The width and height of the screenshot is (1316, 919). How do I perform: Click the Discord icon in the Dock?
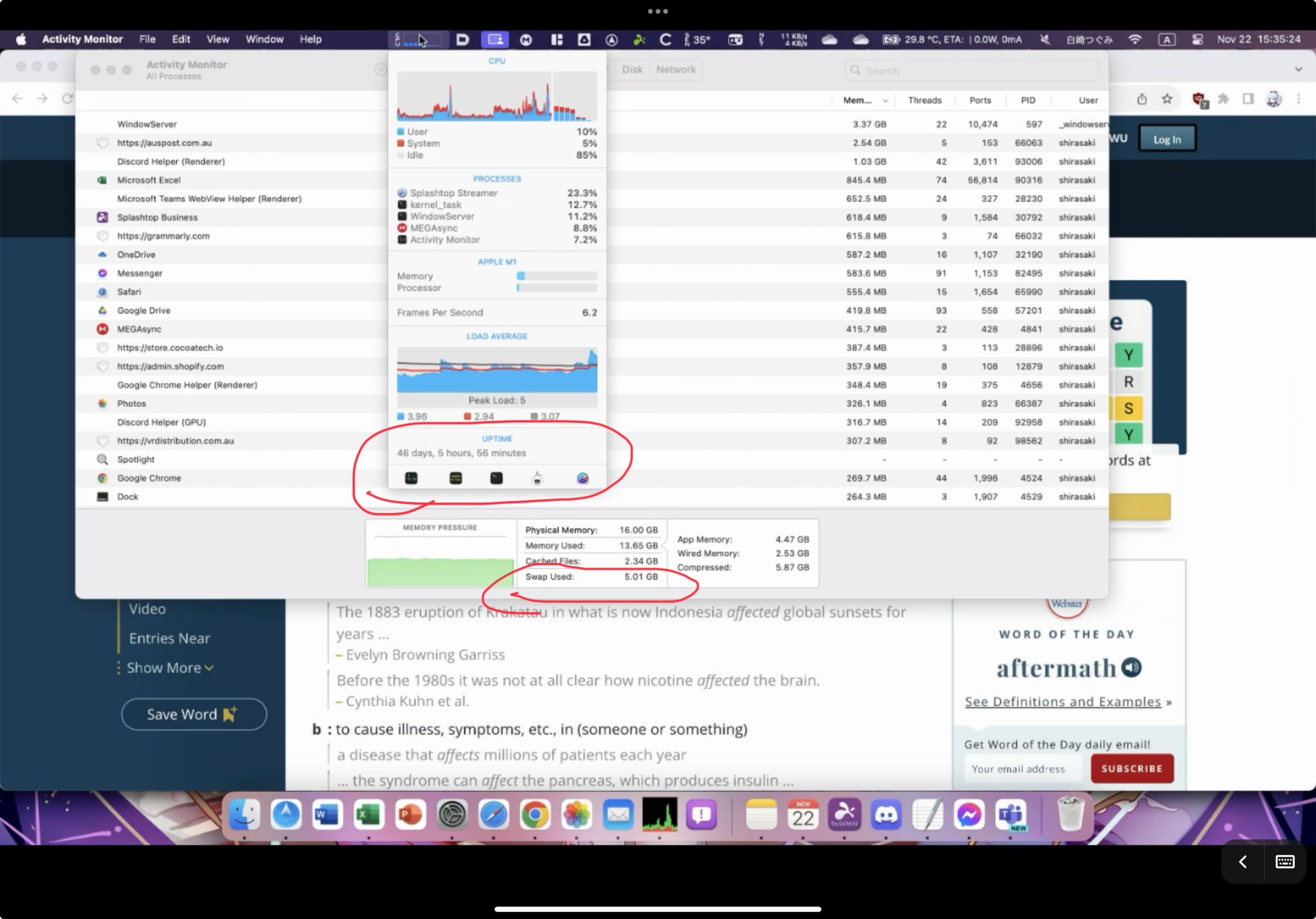coord(886,816)
